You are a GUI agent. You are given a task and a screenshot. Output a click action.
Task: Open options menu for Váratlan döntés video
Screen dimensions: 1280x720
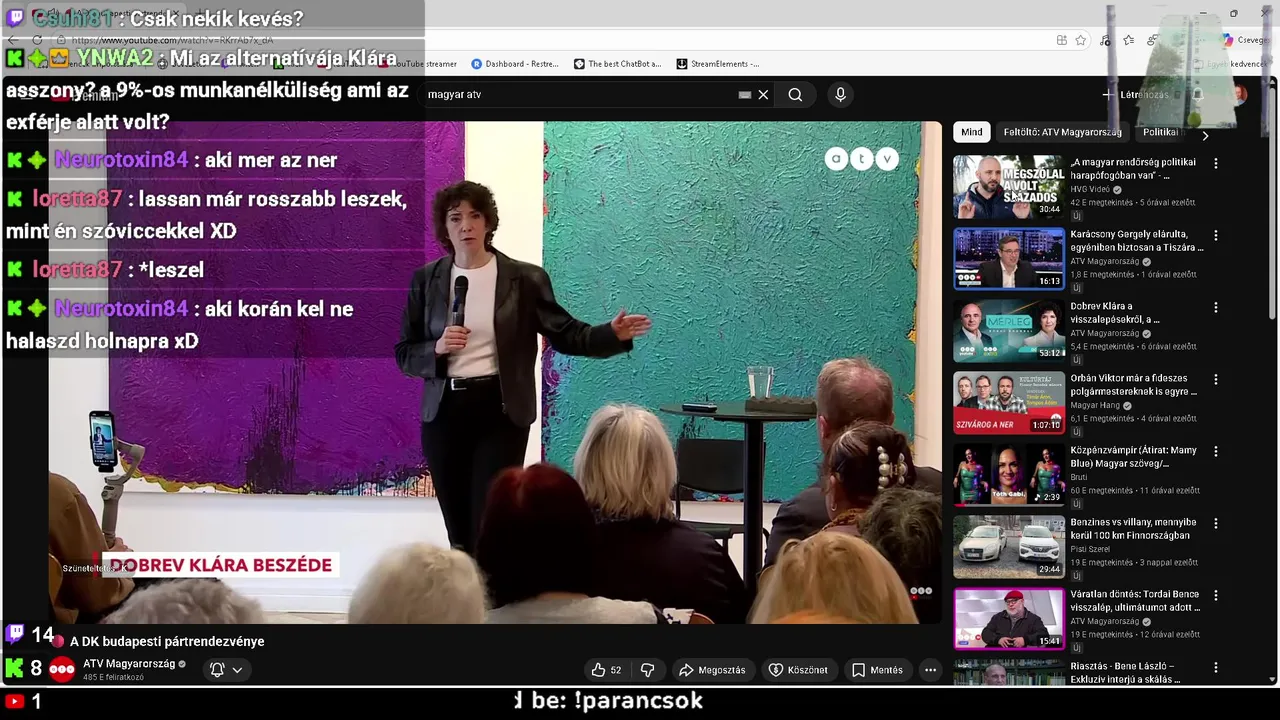coord(1216,595)
